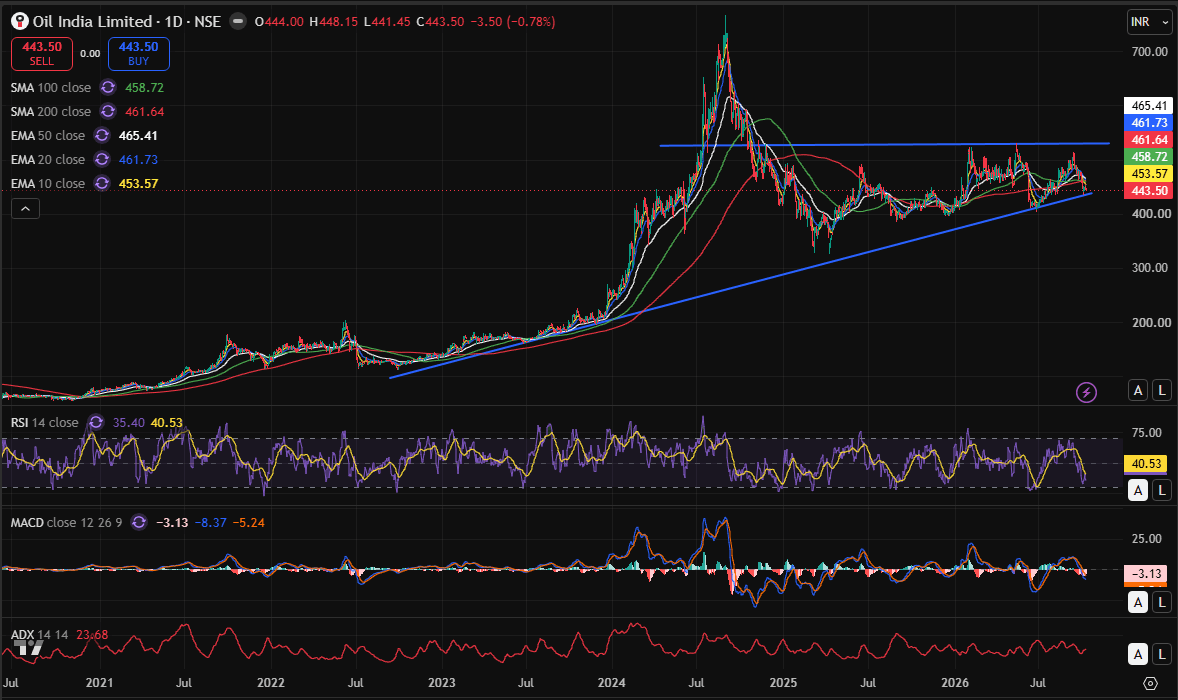Click the BUY 443.50 button
1178x700 pixels.
(138, 53)
